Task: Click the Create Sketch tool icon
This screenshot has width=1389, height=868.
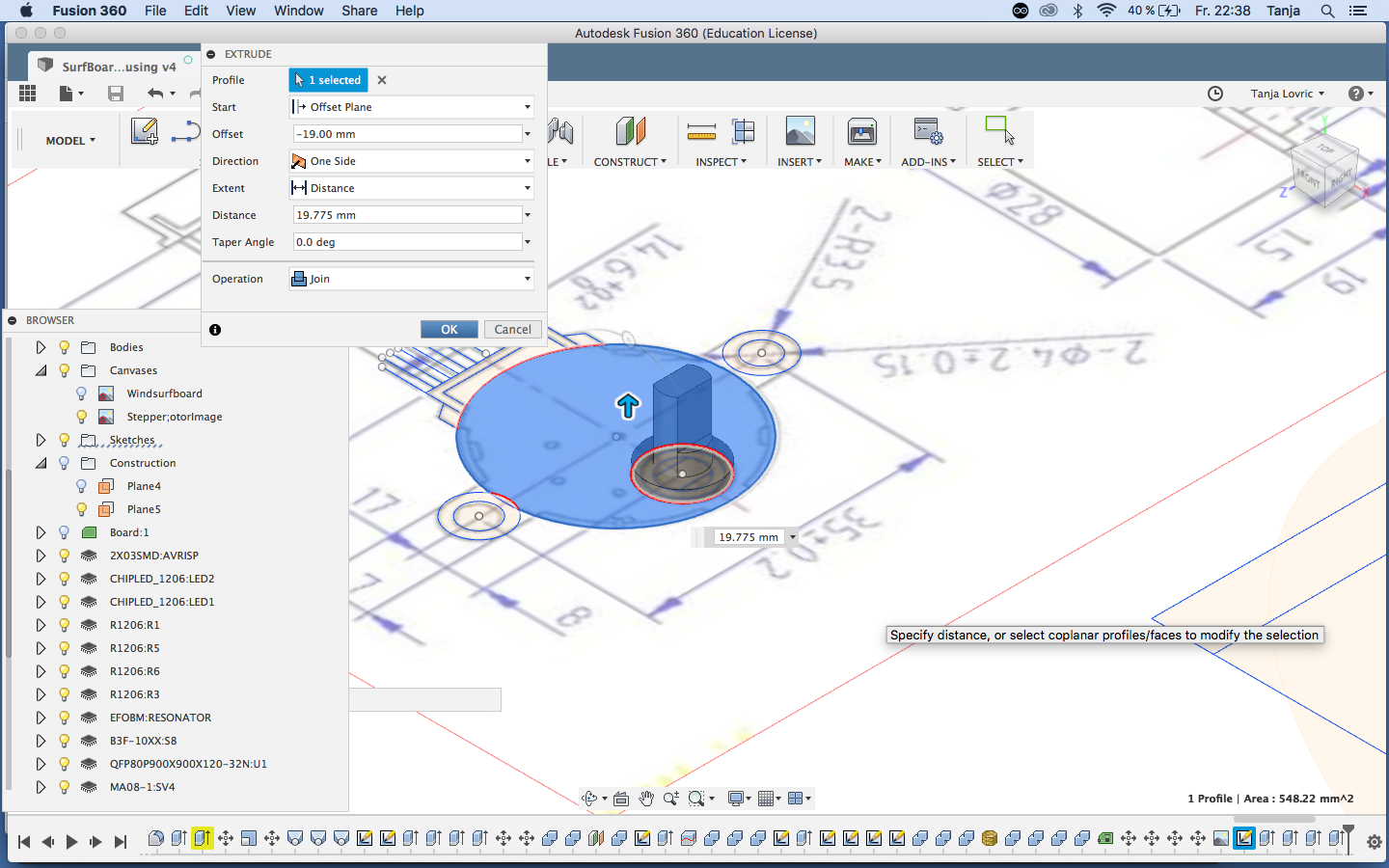Action: coord(145,131)
